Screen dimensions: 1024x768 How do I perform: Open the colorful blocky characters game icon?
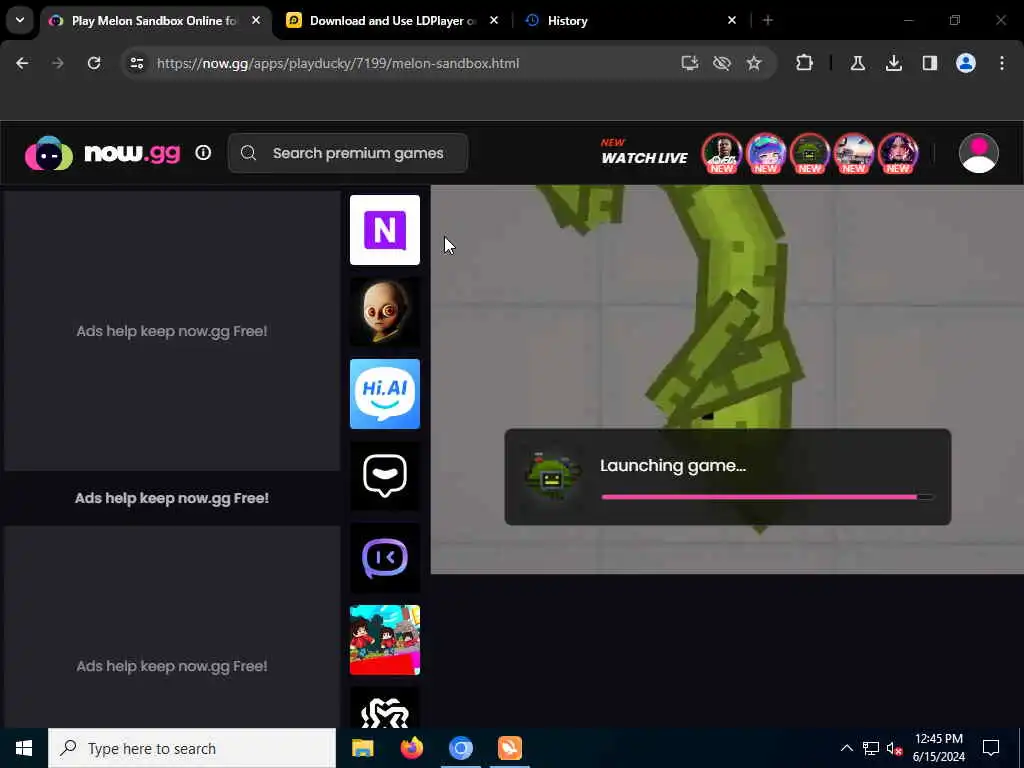(385, 640)
